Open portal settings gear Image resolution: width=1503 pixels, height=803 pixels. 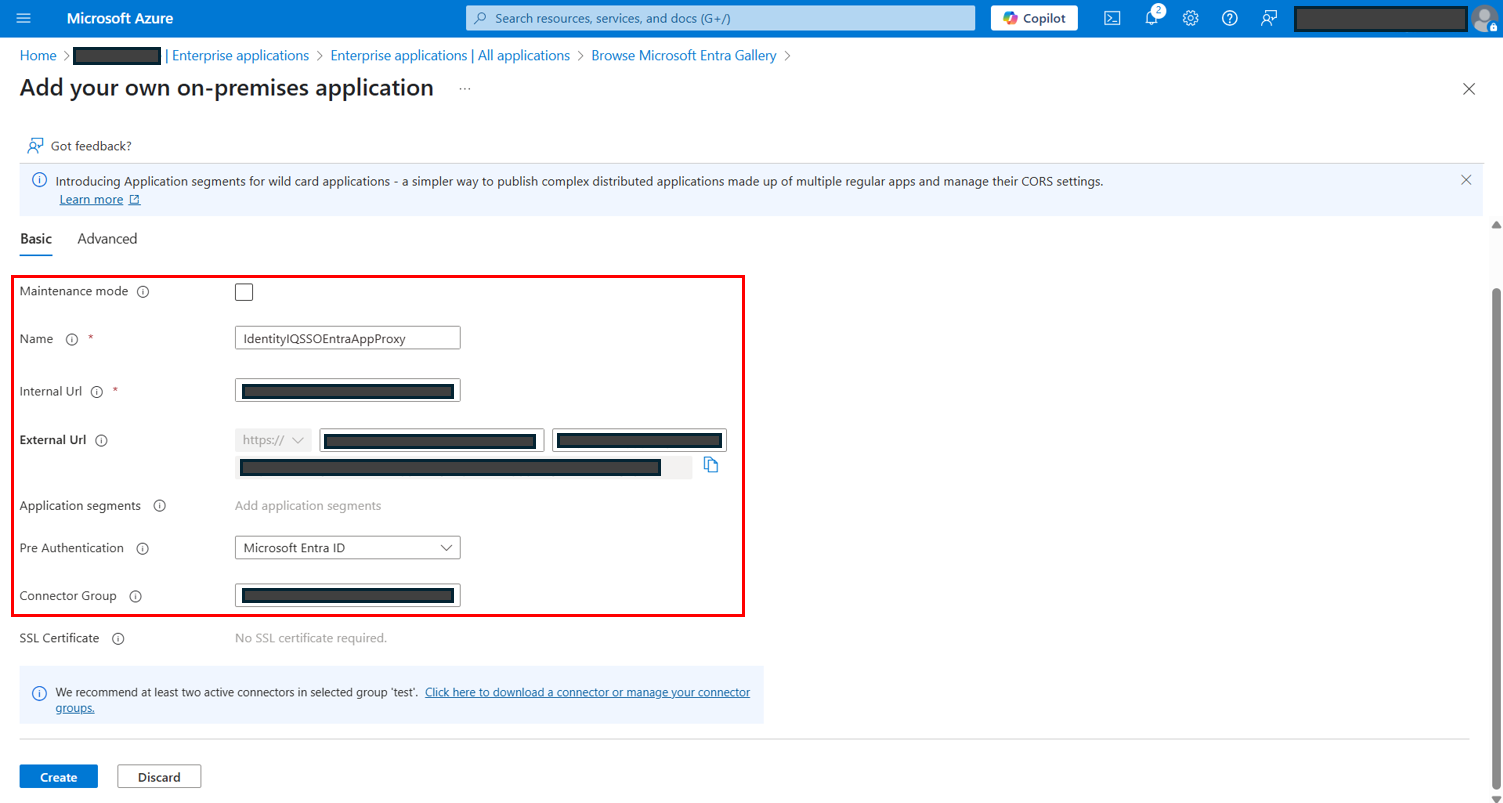click(x=1190, y=18)
